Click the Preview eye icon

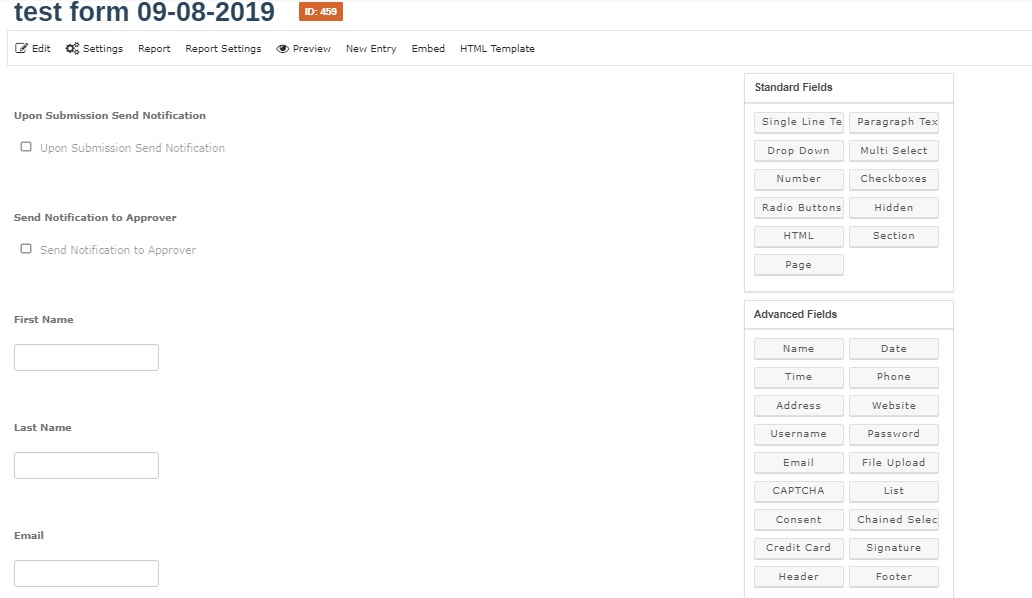(x=282, y=49)
